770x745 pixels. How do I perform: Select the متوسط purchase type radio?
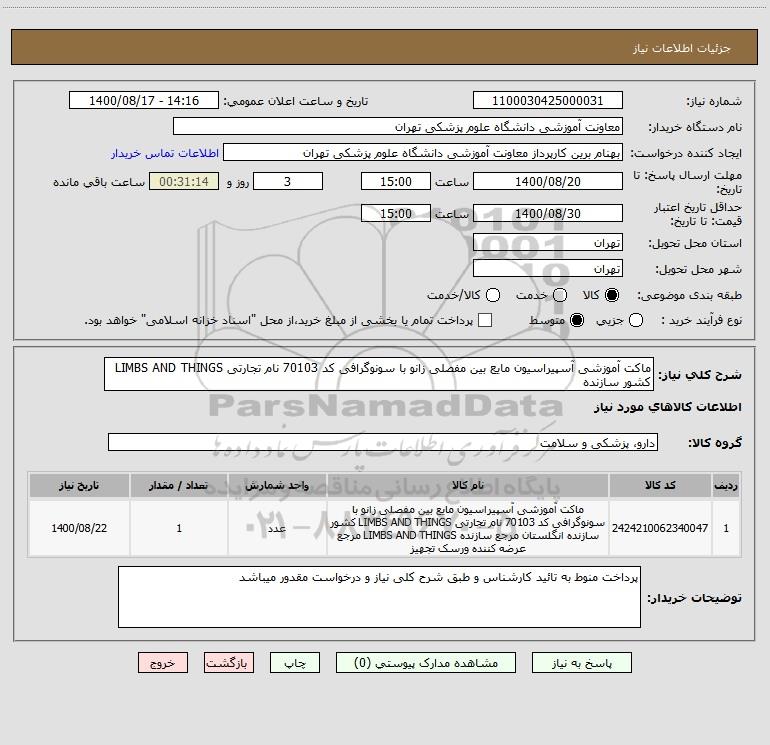point(577,320)
